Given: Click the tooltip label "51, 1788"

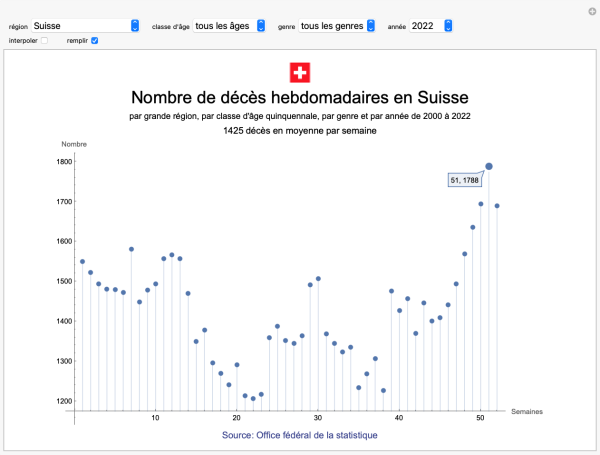Looking at the screenshot, I should [x=465, y=180].
